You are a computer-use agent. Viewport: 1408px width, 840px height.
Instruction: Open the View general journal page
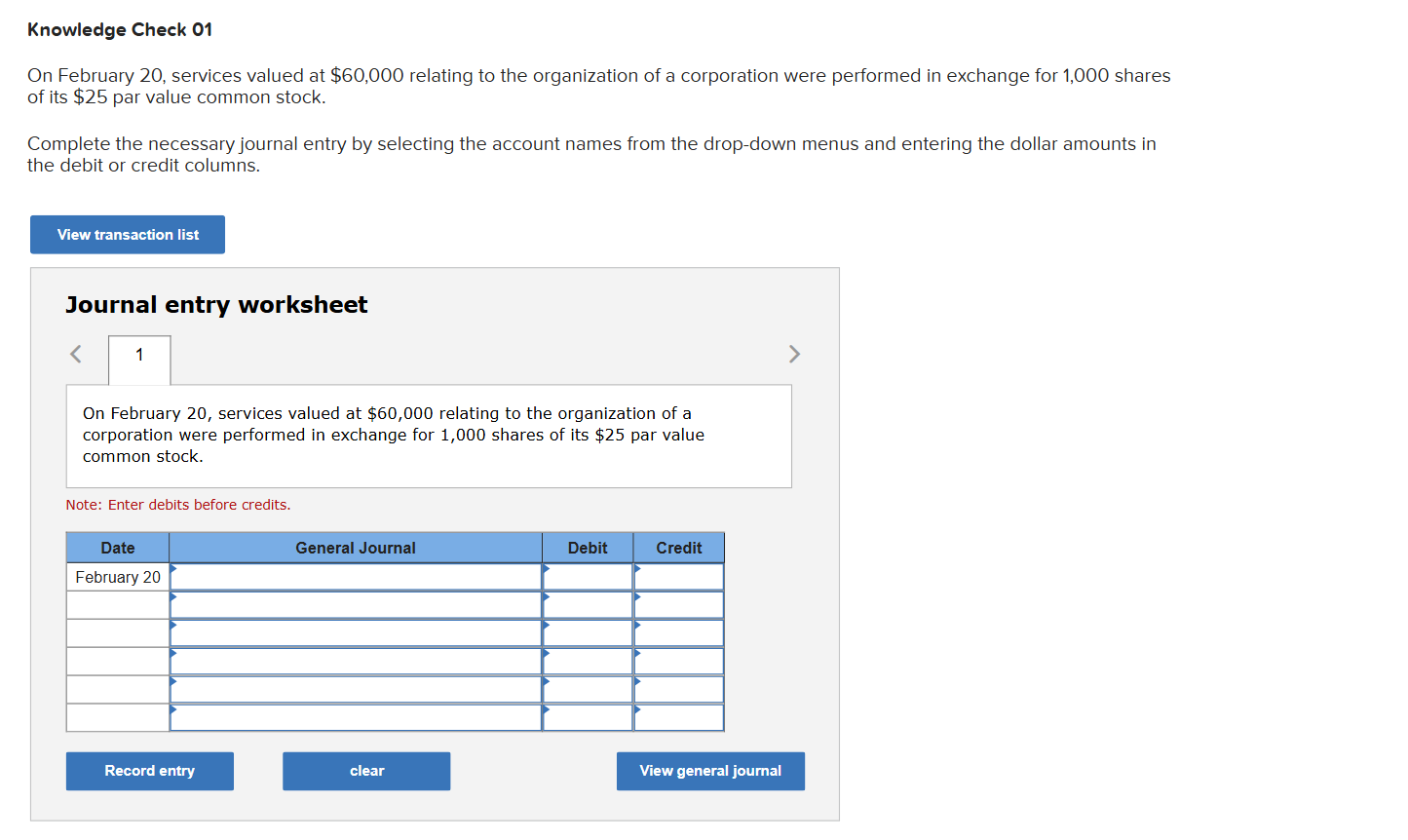[710, 771]
